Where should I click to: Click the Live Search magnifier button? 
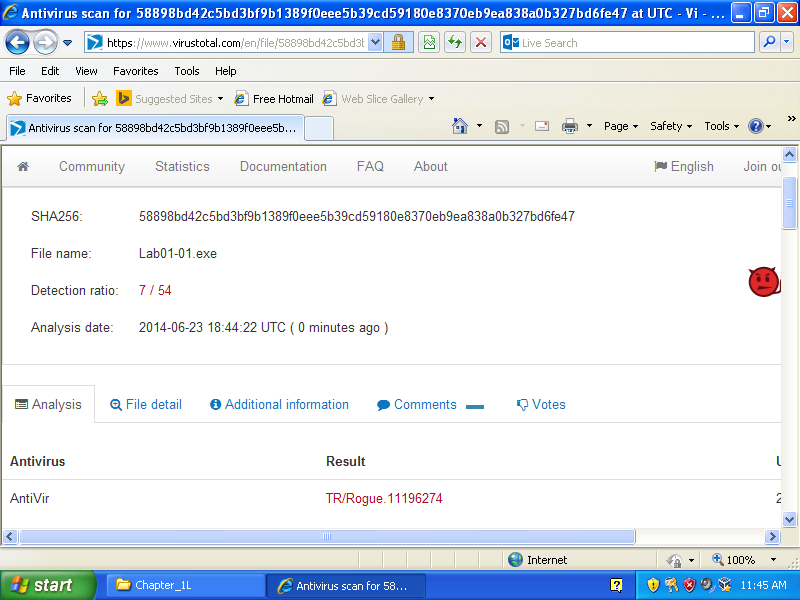point(769,42)
